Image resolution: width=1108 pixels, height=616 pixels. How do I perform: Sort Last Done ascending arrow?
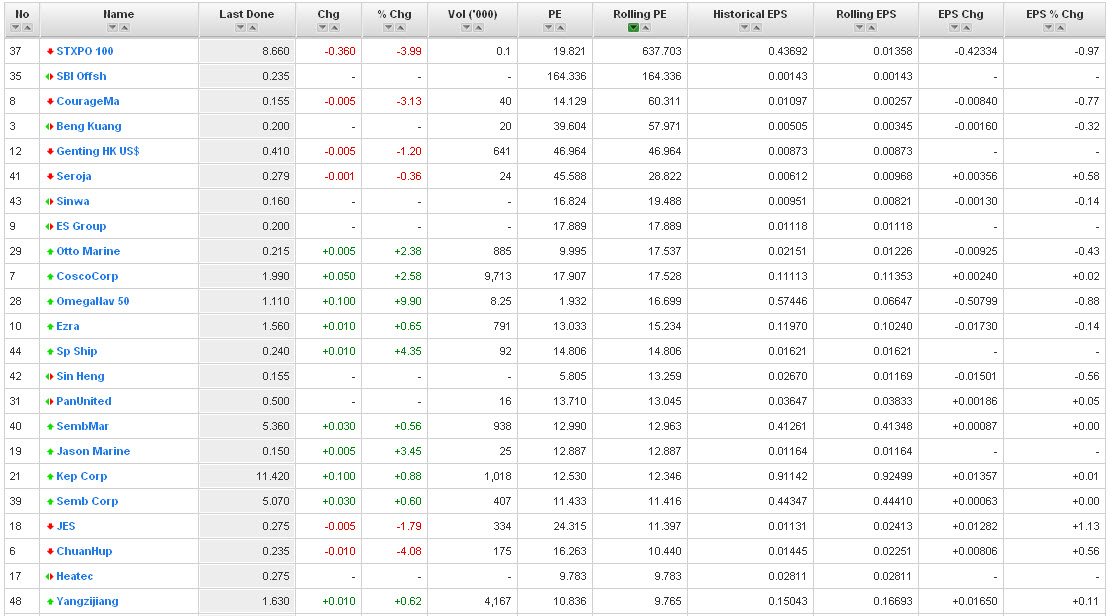point(252,28)
